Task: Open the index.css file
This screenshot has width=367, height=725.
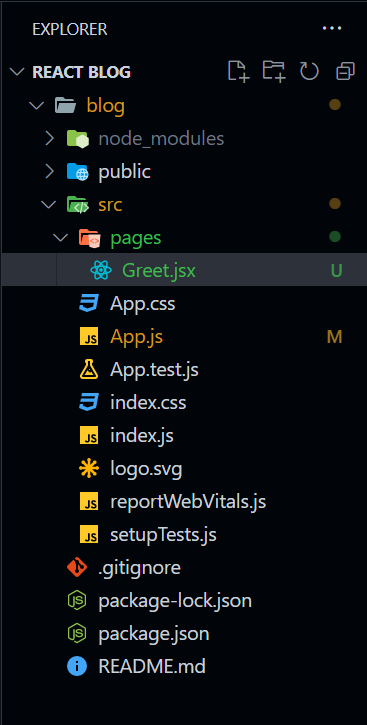Action: coord(148,403)
